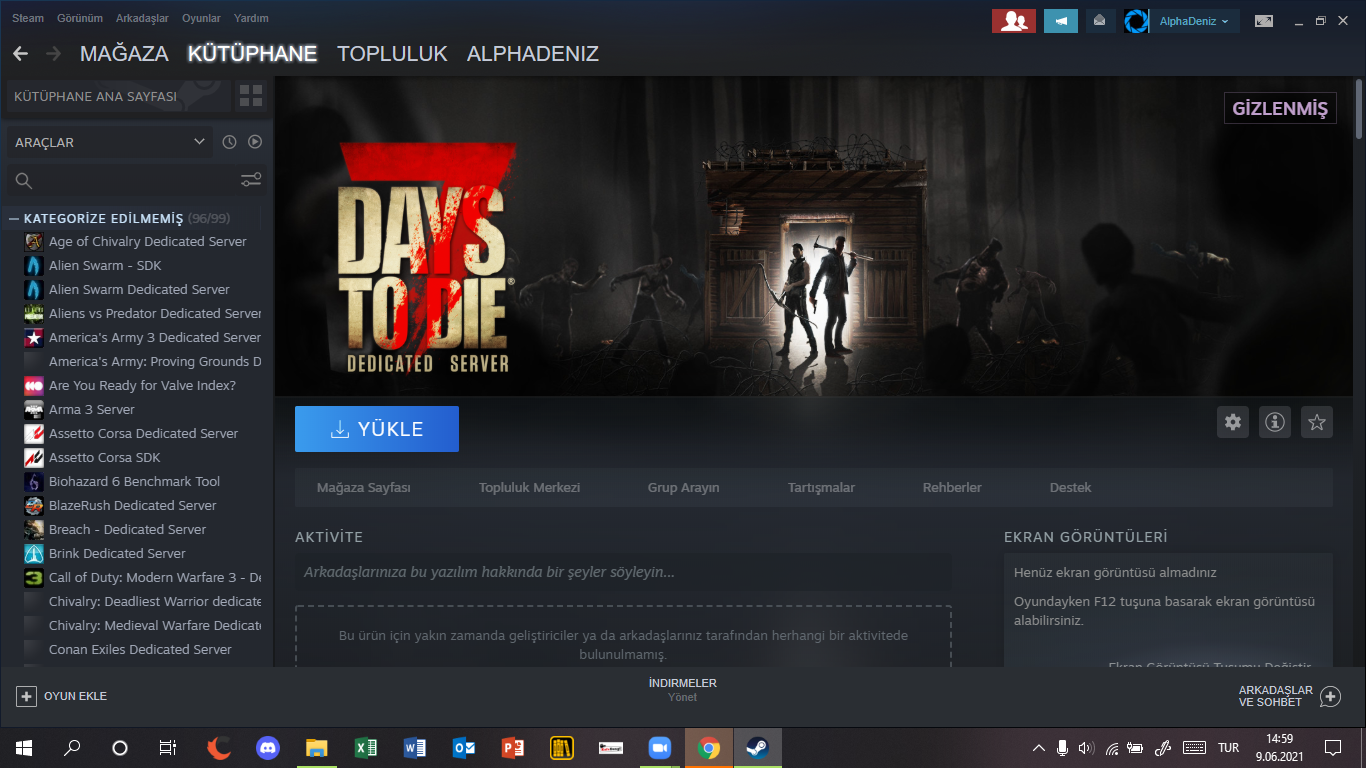1366x768 pixels.
Task: Open the red friend requests icon
Action: 1013,20
